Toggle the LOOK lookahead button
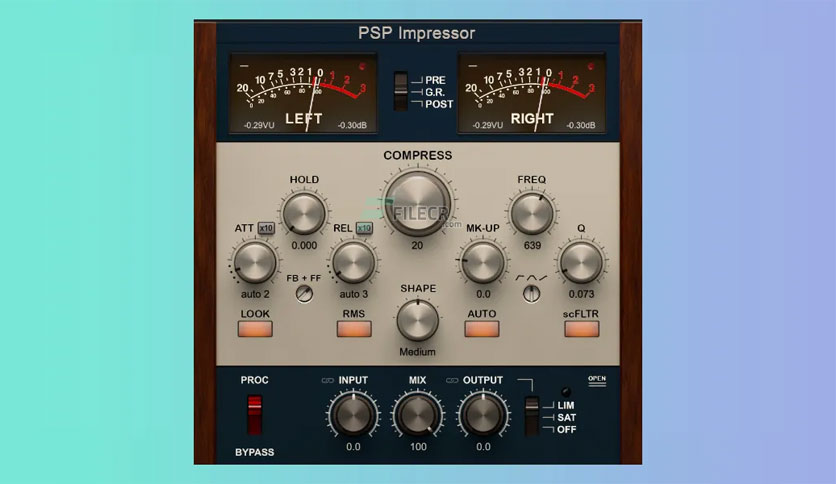Viewport: 836px width, 484px height. [255, 329]
